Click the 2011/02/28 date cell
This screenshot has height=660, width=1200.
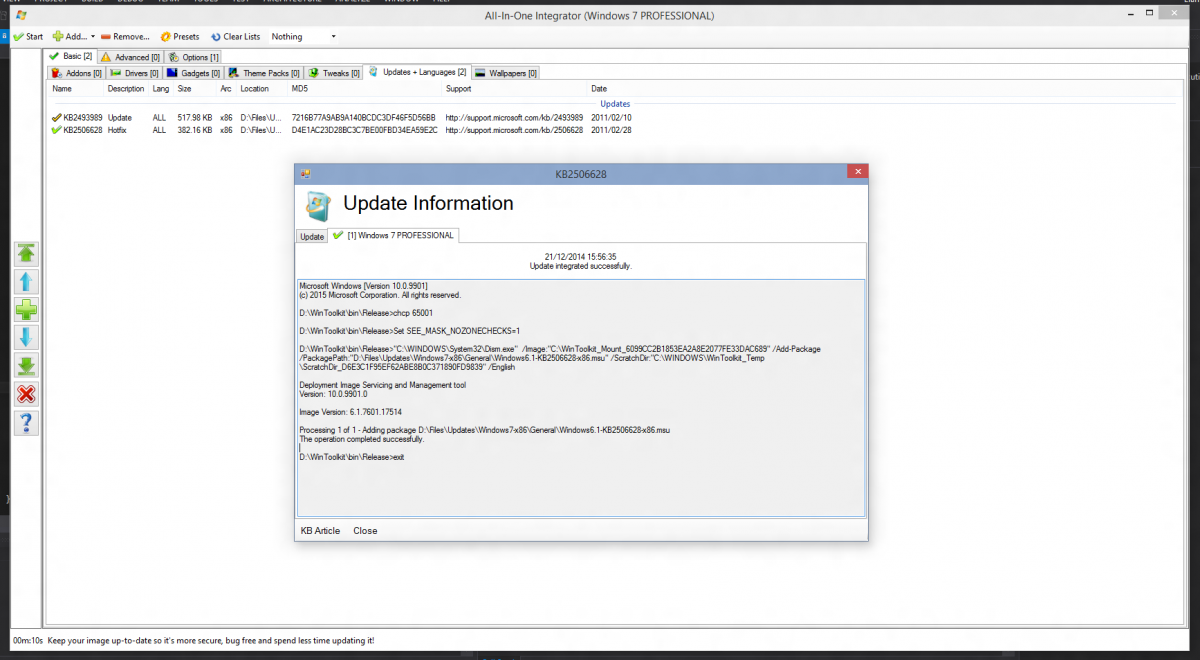pyautogui.click(x=611, y=130)
